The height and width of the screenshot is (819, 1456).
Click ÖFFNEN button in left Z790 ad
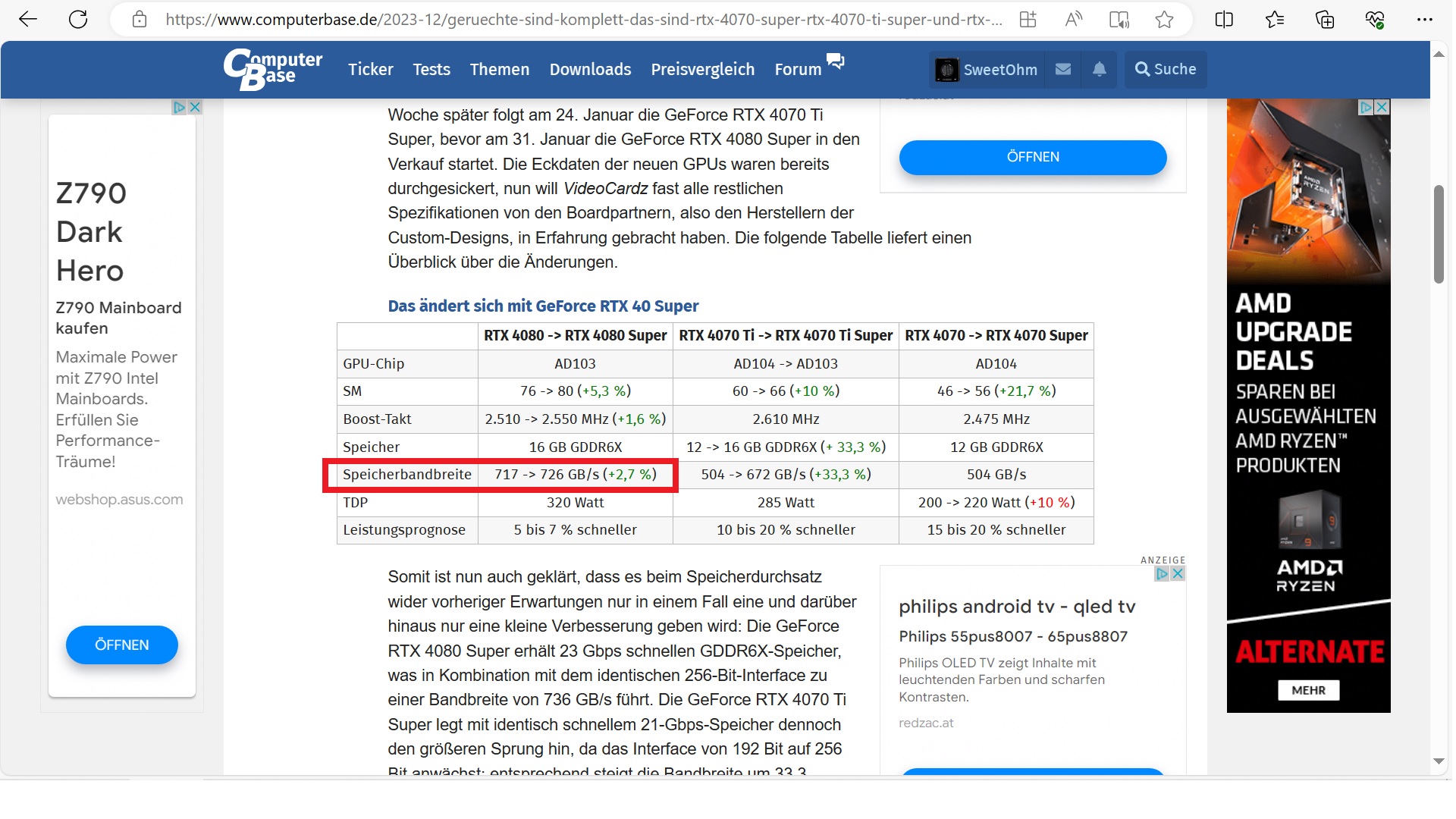122,645
